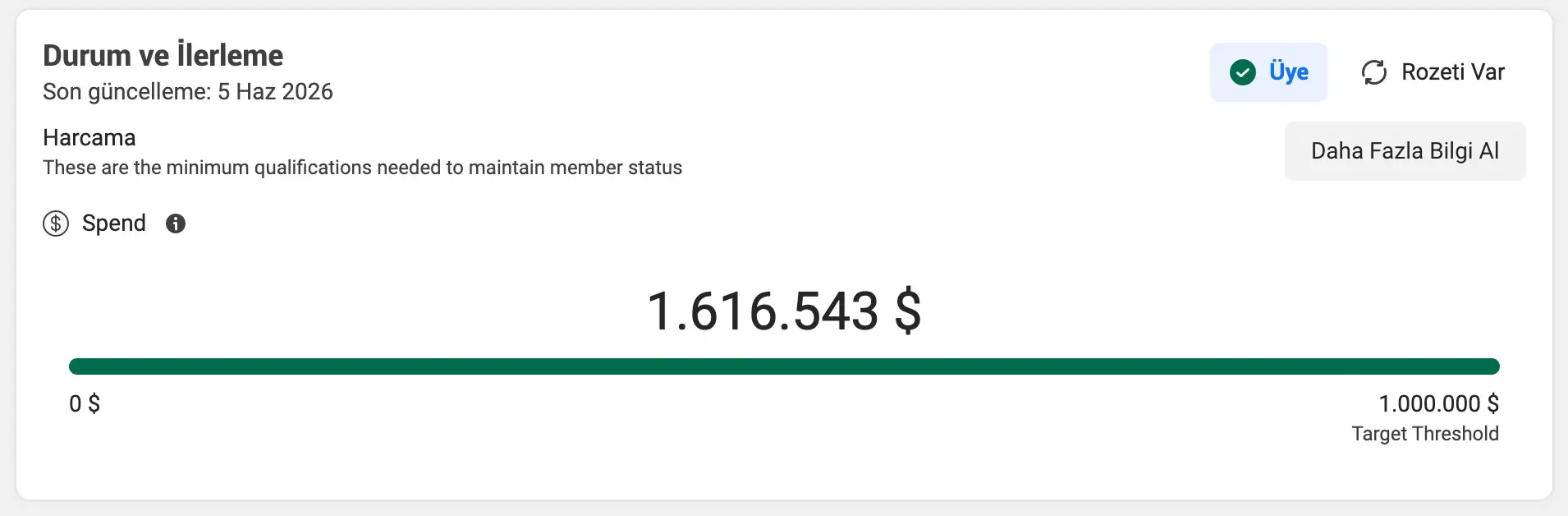Click the green spend progress bar
The width and height of the screenshot is (1568, 516).
(784, 366)
